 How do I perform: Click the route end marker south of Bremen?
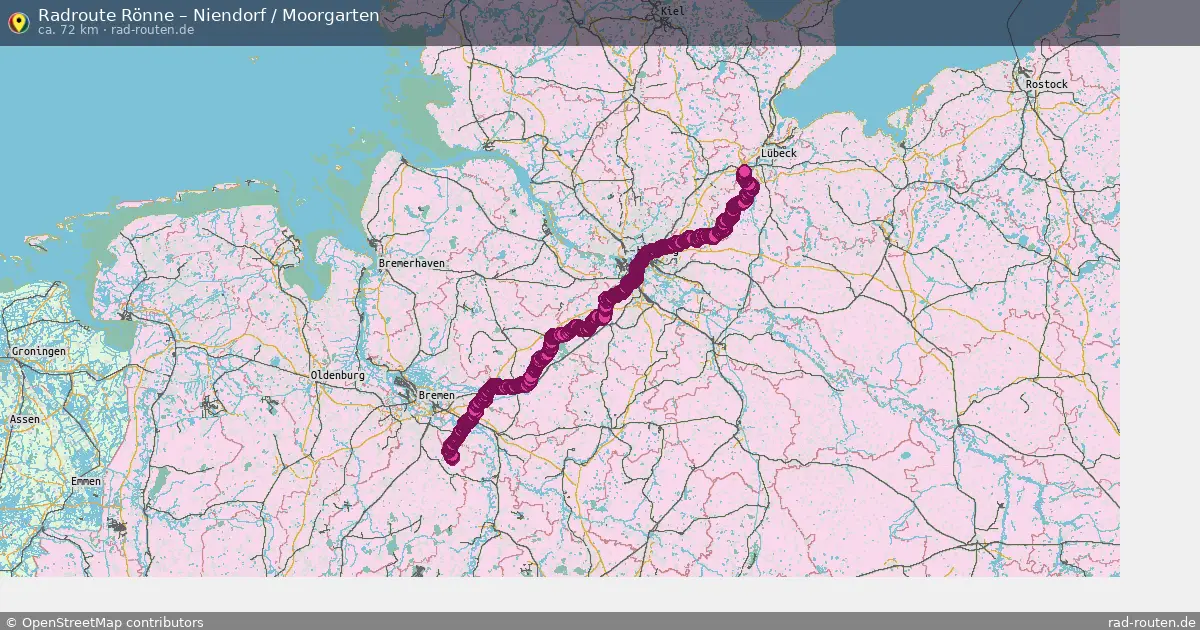(x=452, y=457)
